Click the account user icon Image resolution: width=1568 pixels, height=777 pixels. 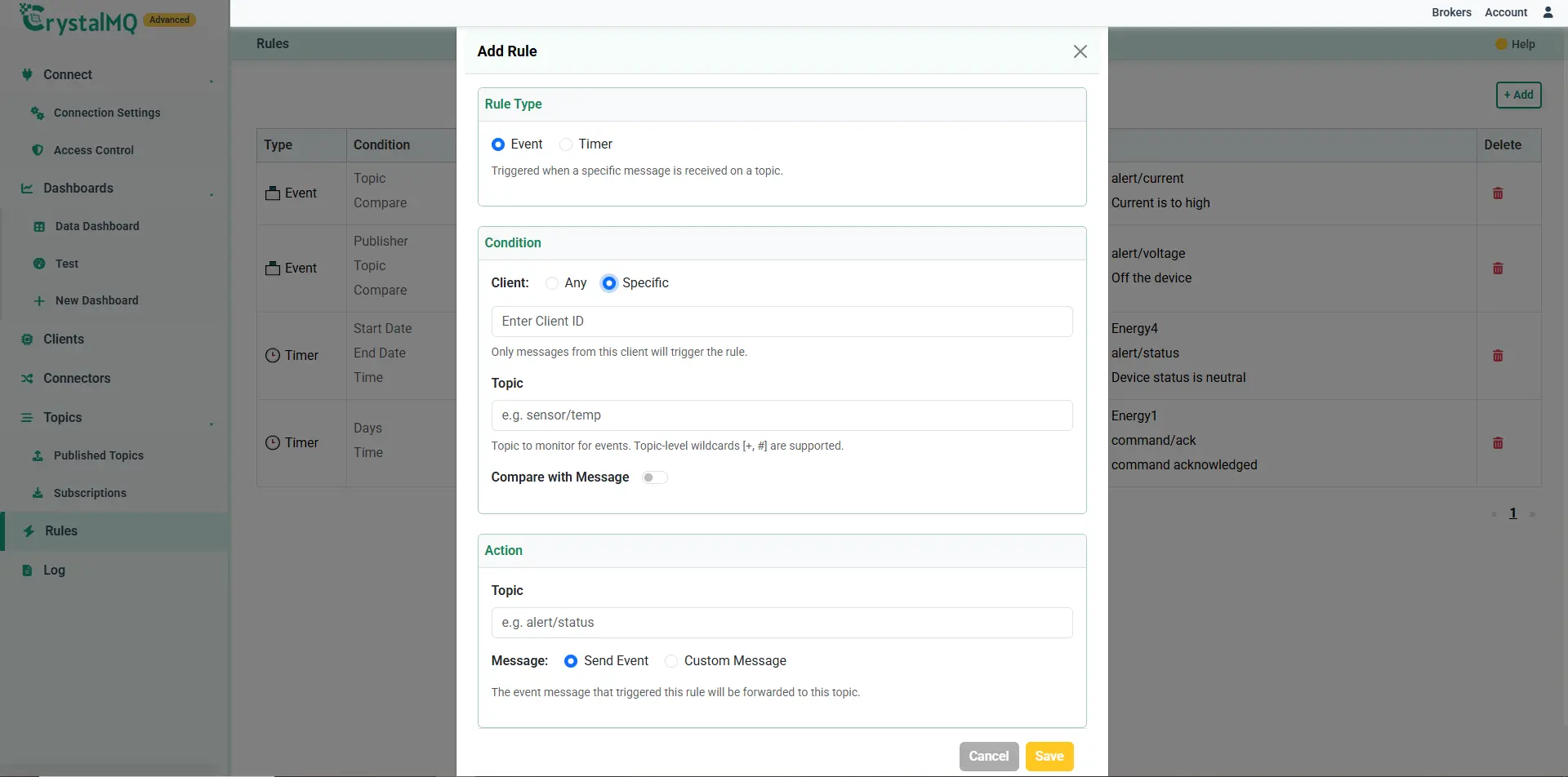tap(1548, 12)
